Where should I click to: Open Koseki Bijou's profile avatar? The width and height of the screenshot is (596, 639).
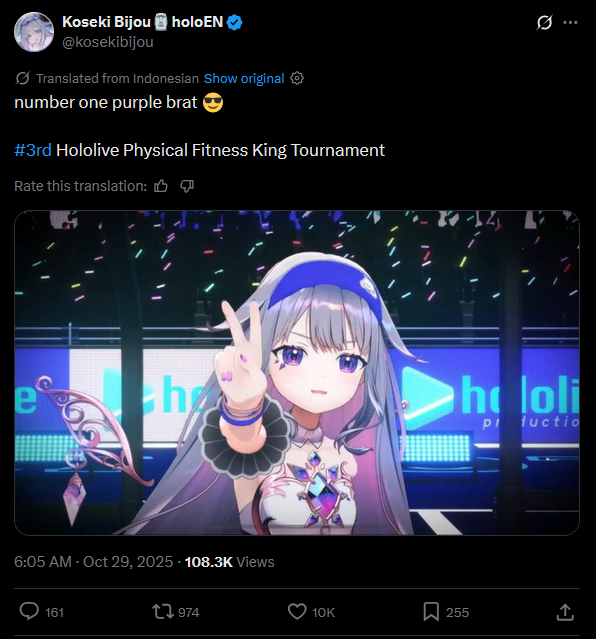(34, 32)
